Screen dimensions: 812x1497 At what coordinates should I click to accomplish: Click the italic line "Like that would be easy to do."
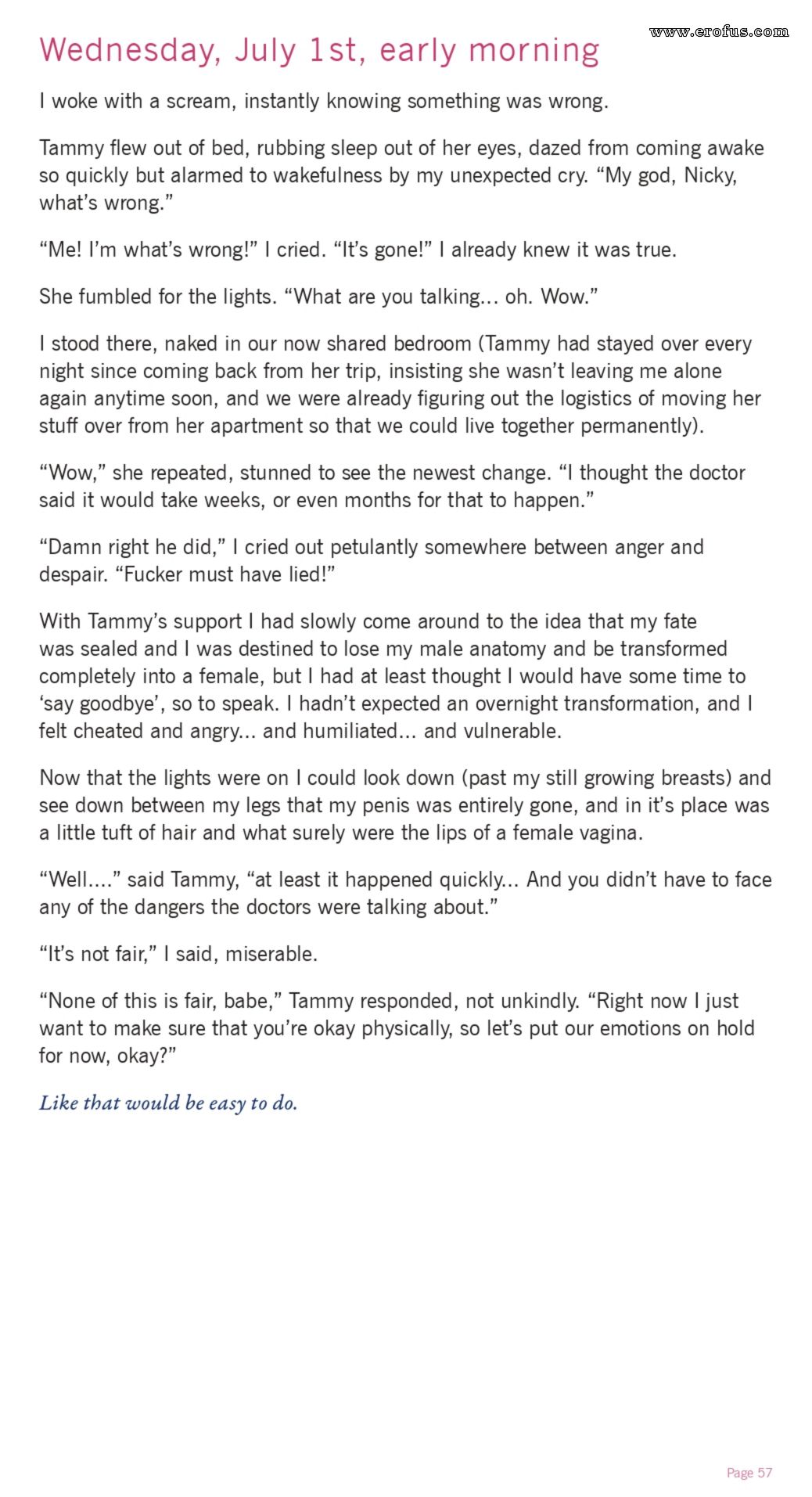(x=168, y=1103)
